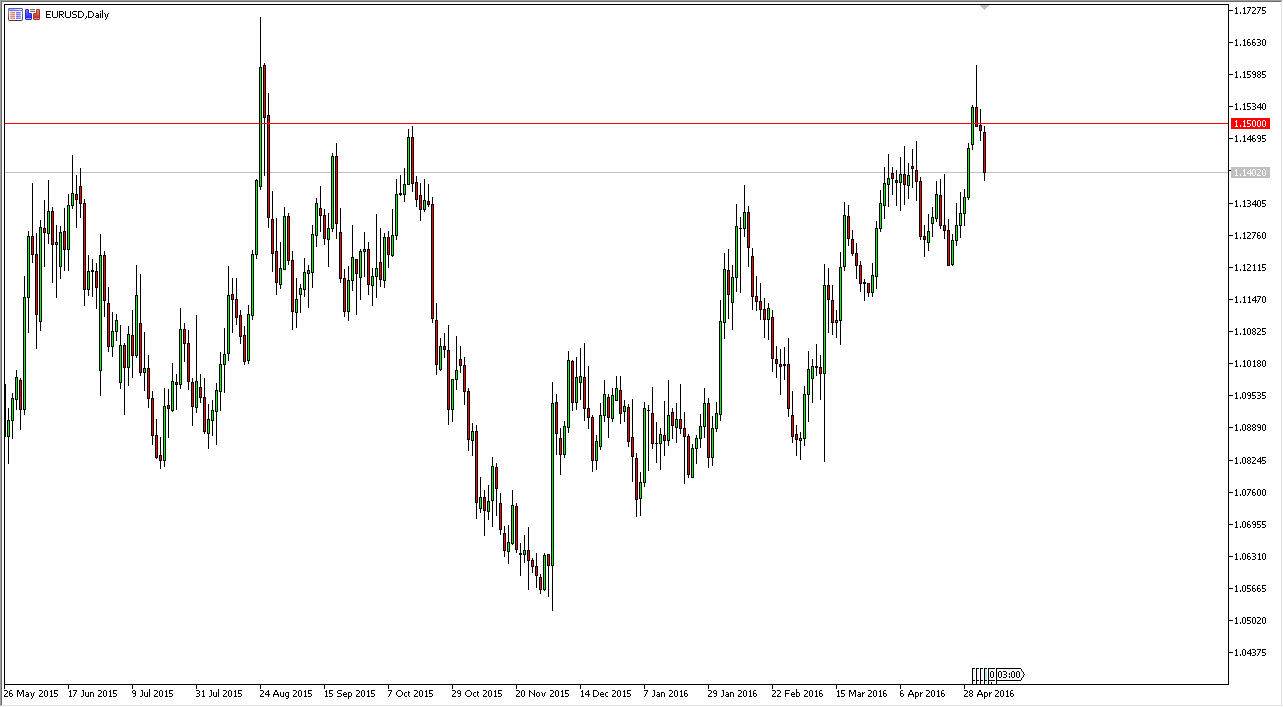Click the 7 Oct 2015 date label
This screenshot has width=1283, height=707.
click(411, 693)
